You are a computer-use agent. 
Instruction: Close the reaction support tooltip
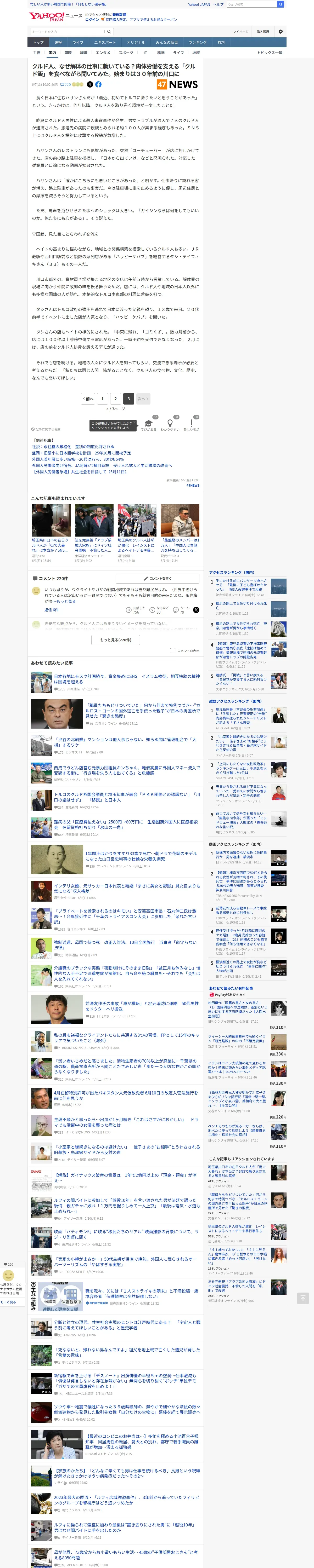tap(135, 422)
